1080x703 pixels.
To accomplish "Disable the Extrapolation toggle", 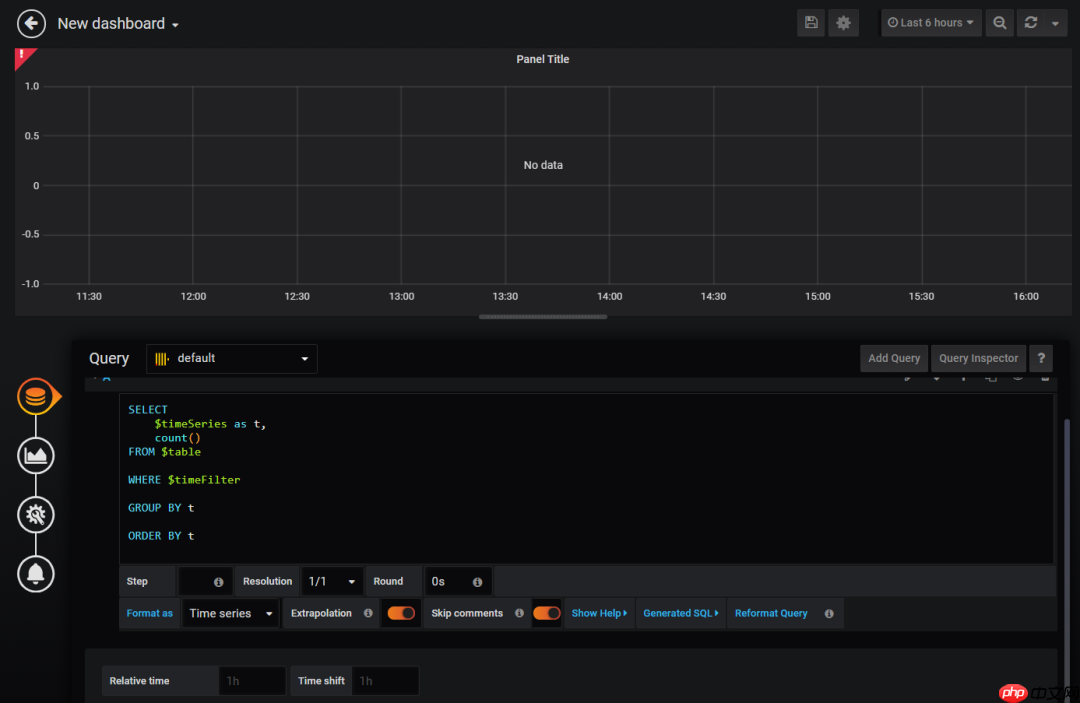I will tap(400, 613).
